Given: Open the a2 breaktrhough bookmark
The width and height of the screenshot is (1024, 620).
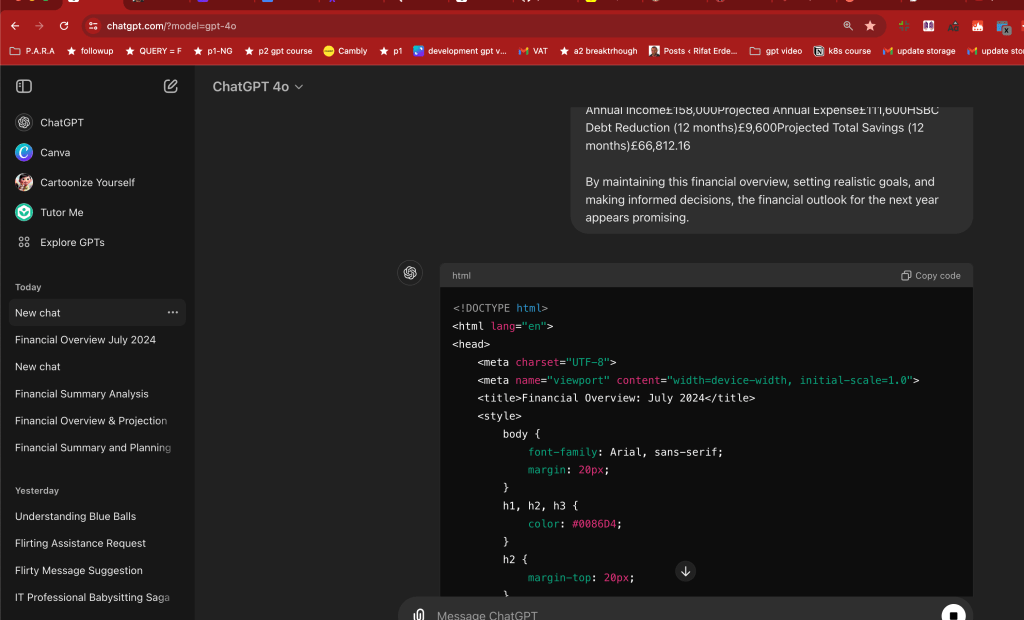Looking at the screenshot, I should tap(598, 51).
